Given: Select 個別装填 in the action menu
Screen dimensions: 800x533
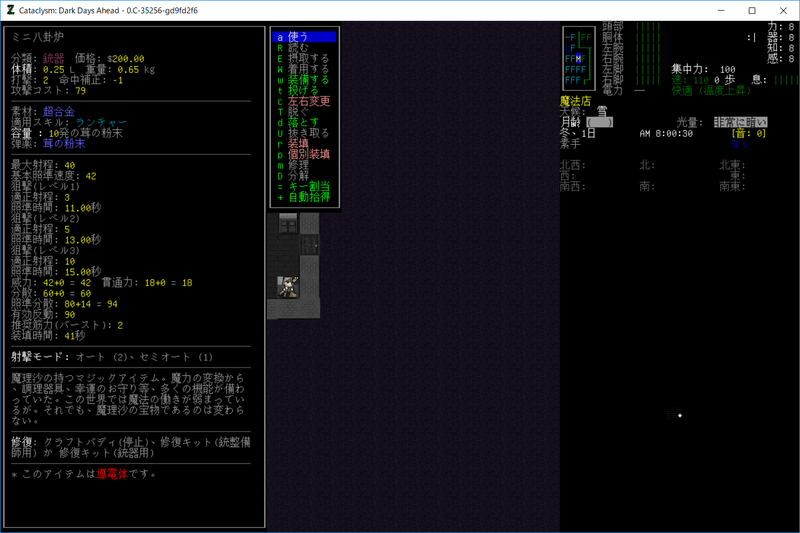Looking at the screenshot, I should point(304,154).
